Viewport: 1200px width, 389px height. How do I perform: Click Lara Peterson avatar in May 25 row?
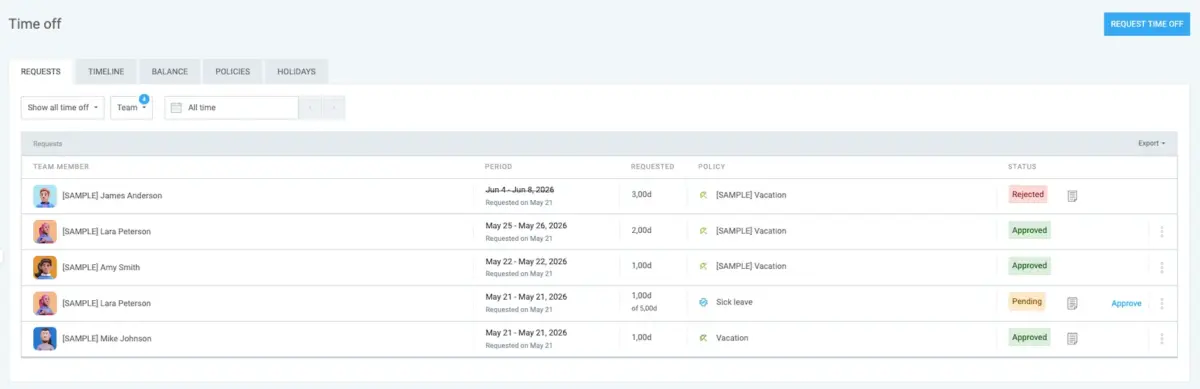pyautogui.click(x=44, y=231)
